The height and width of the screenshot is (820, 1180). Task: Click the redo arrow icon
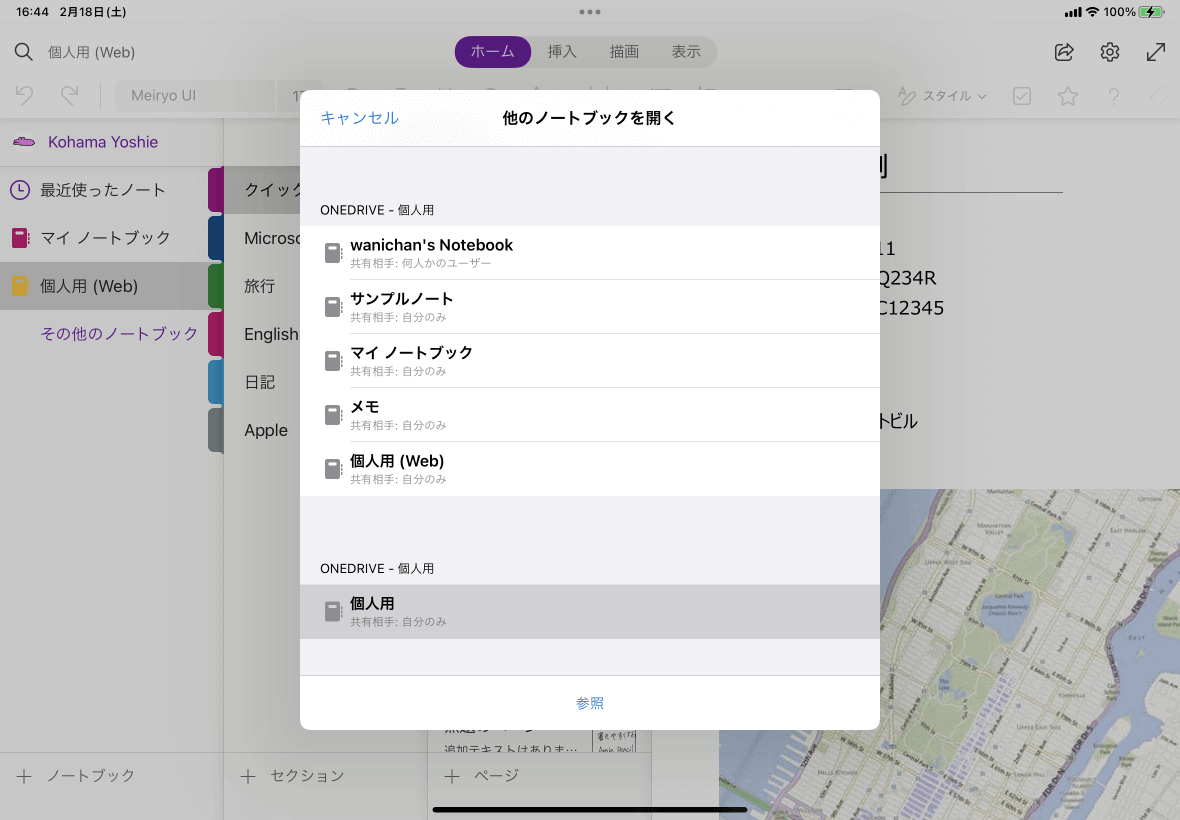pyautogui.click(x=69, y=96)
